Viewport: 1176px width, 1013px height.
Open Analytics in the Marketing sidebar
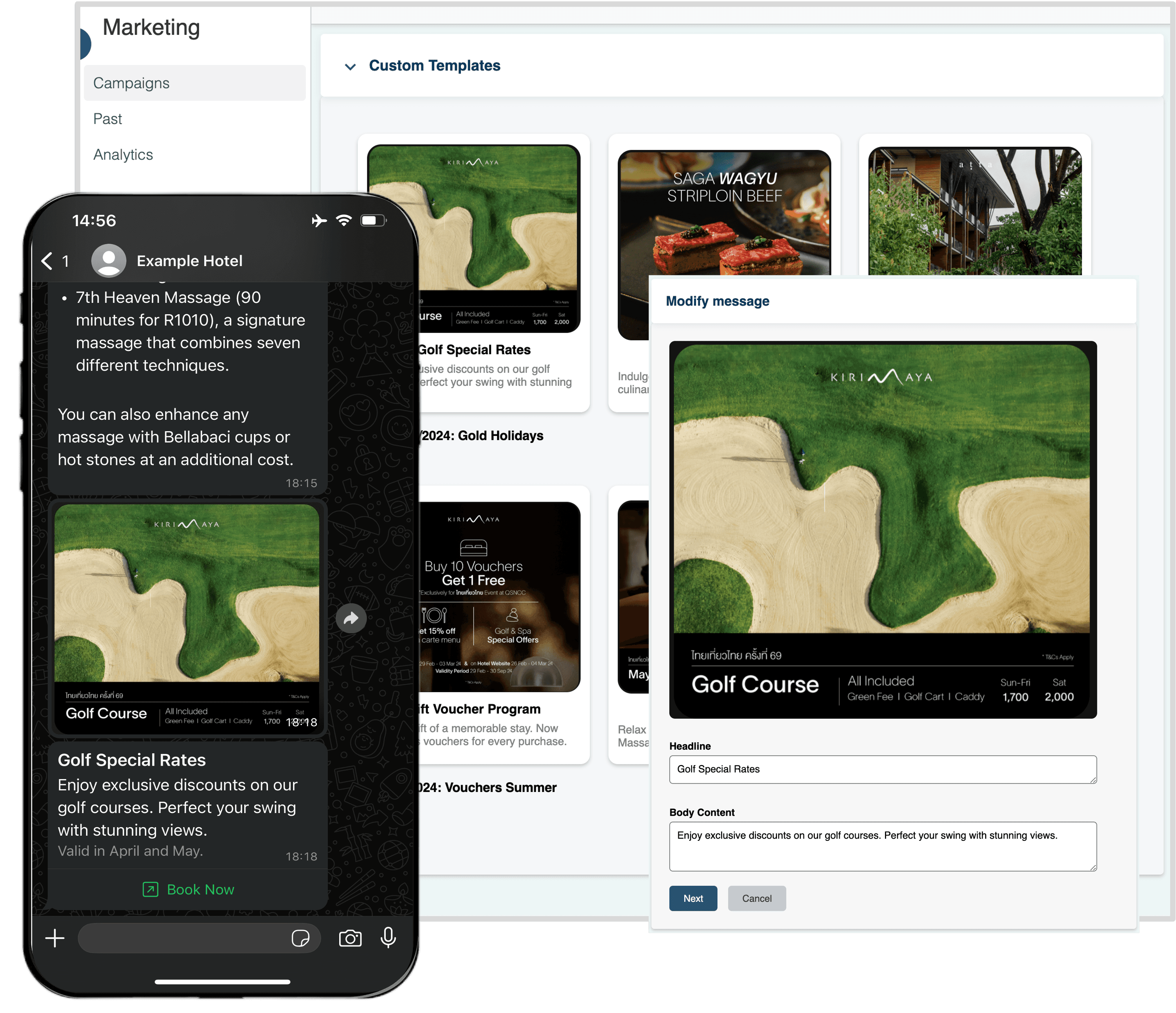coord(123,155)
